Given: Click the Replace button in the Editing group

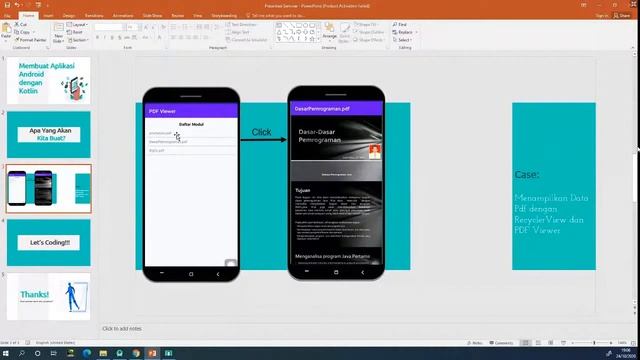Looking at the screenshot, I should tap(403, 32).
